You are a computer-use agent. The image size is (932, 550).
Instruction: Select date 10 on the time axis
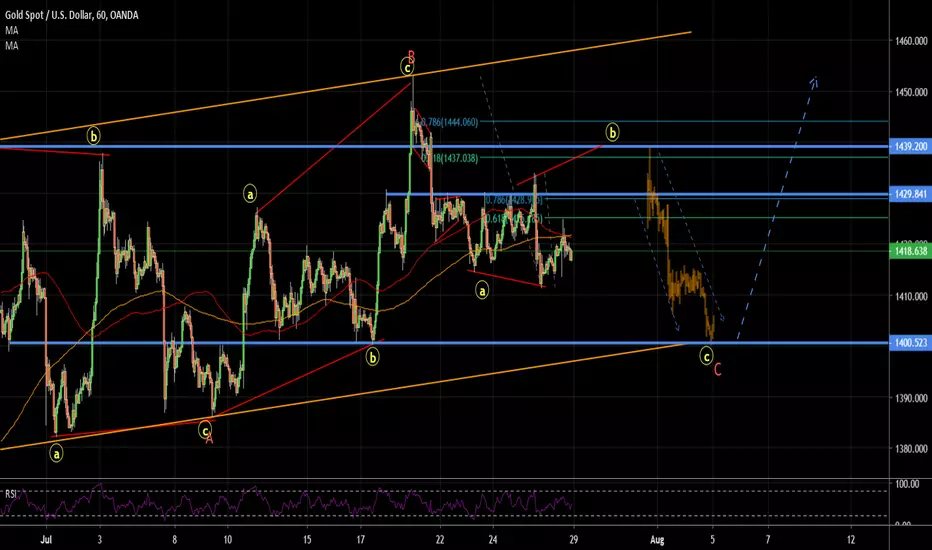tap(228, 540)
